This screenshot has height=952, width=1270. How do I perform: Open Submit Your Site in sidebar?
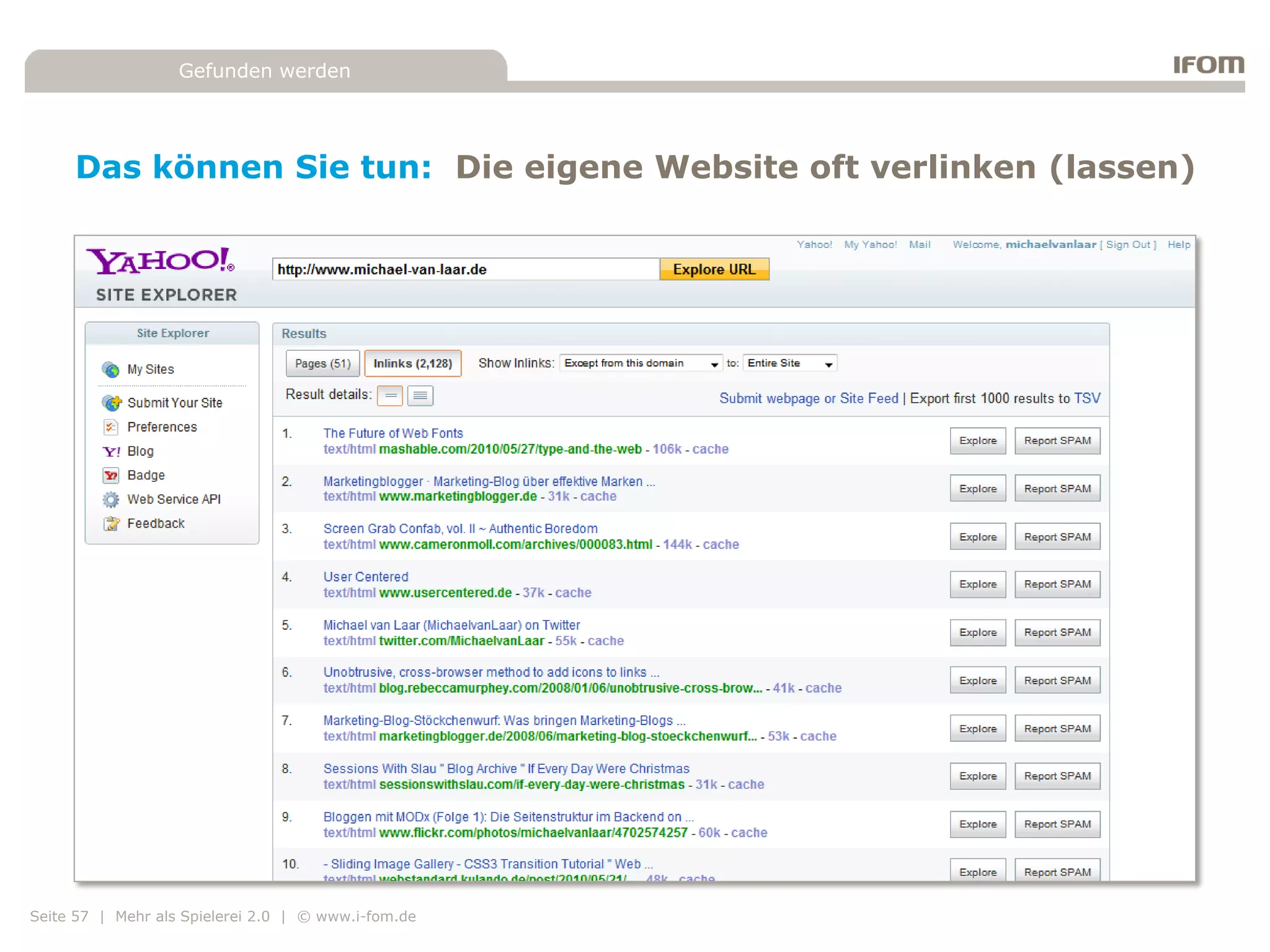pos(175,403)
